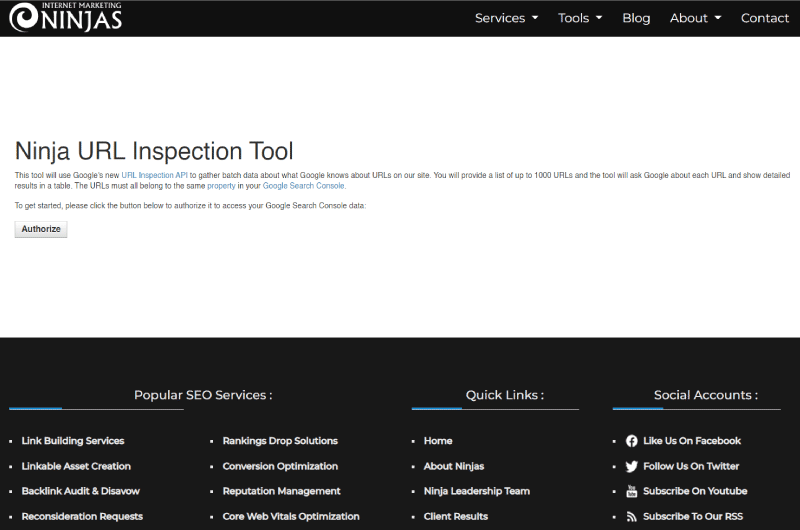Open Link Building Services

73,441
